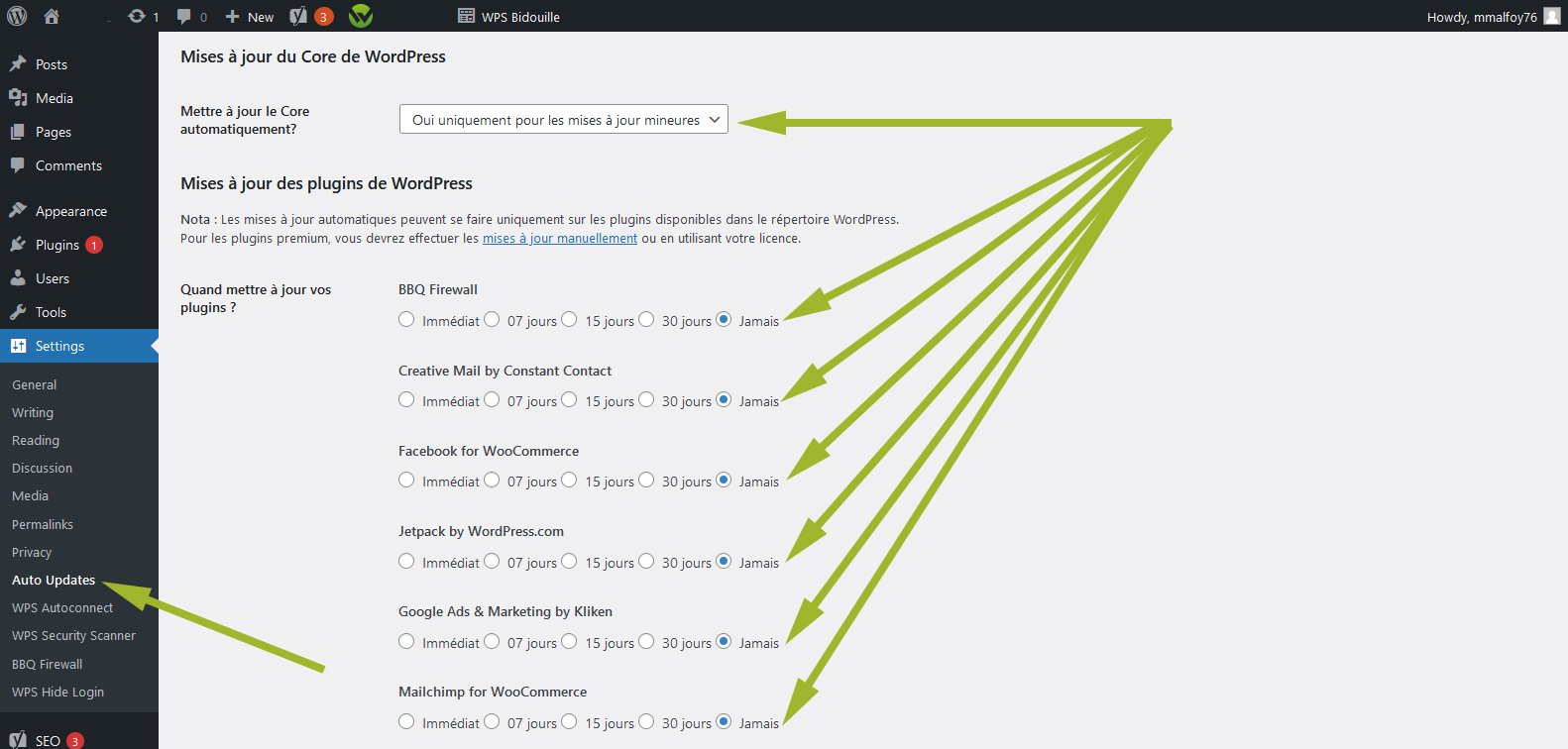Image resolution: width=1568 pixels, height=749 pixels.
Task: Open the New content menu
Action: (250, 16)
